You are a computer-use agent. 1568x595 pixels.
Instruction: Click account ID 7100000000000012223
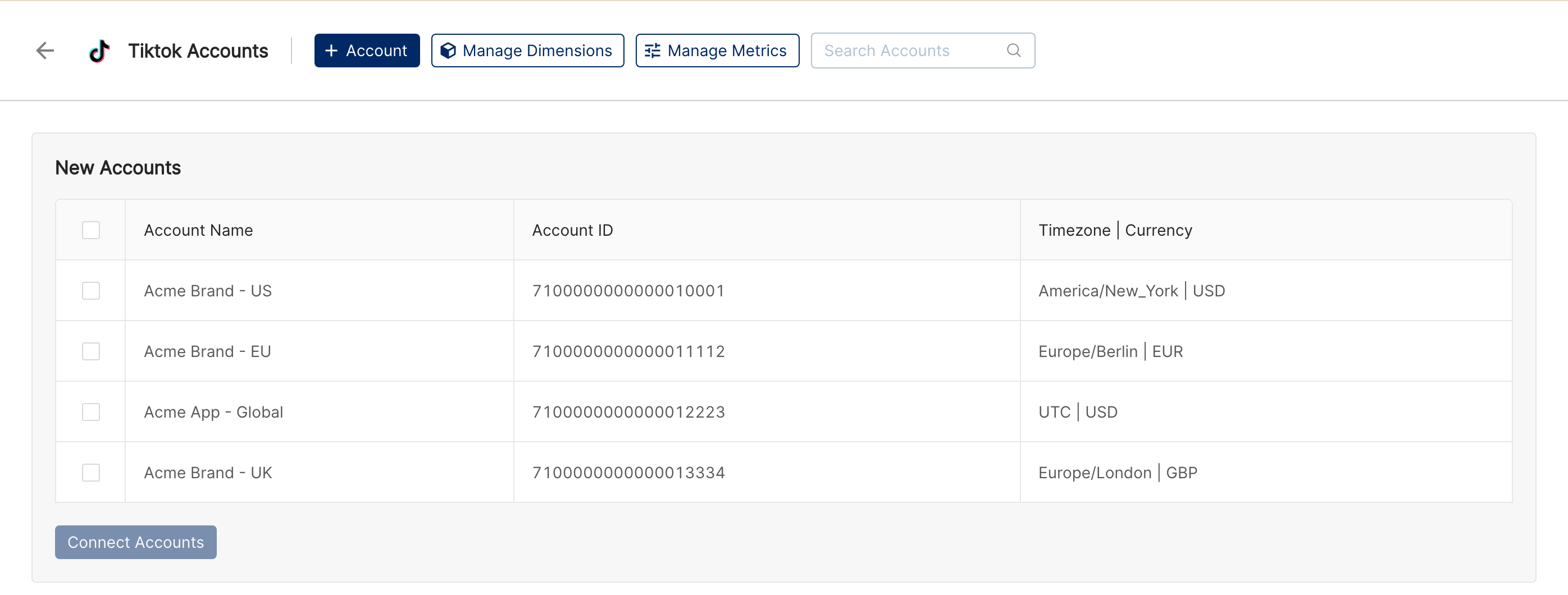pos(628,413)
